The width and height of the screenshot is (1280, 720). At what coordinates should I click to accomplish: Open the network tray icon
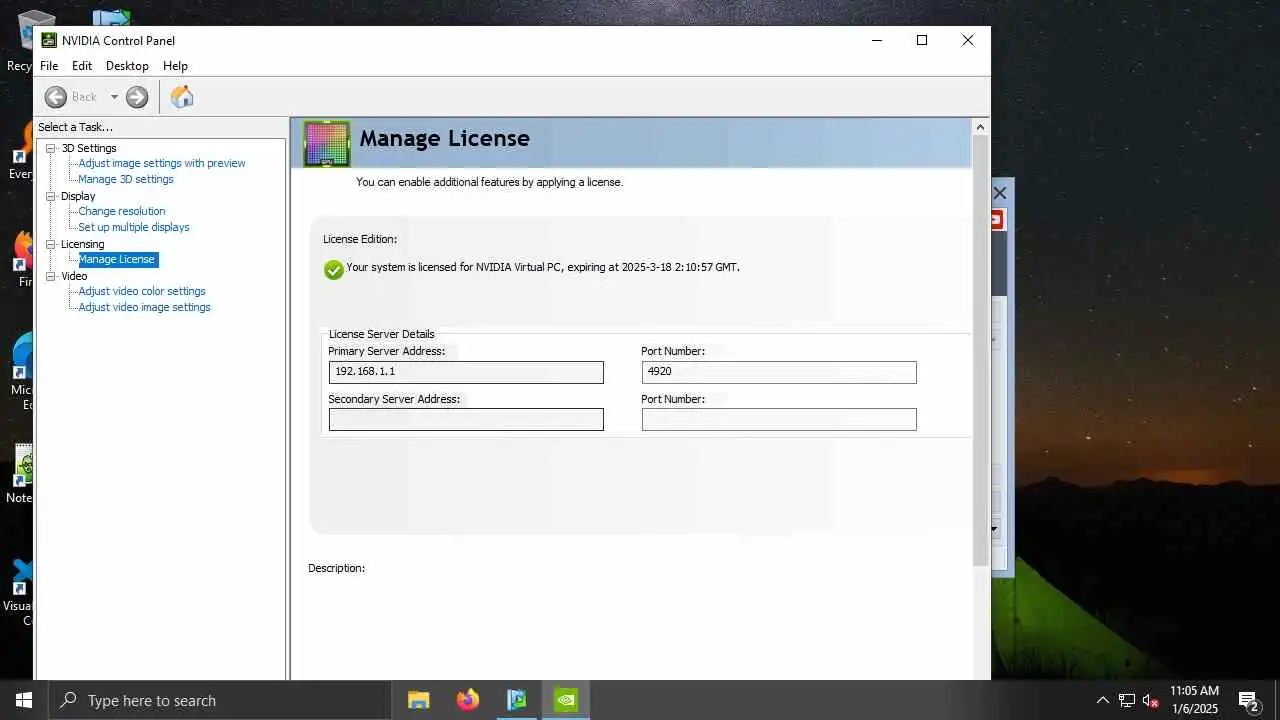click(x=1127, y=700)
